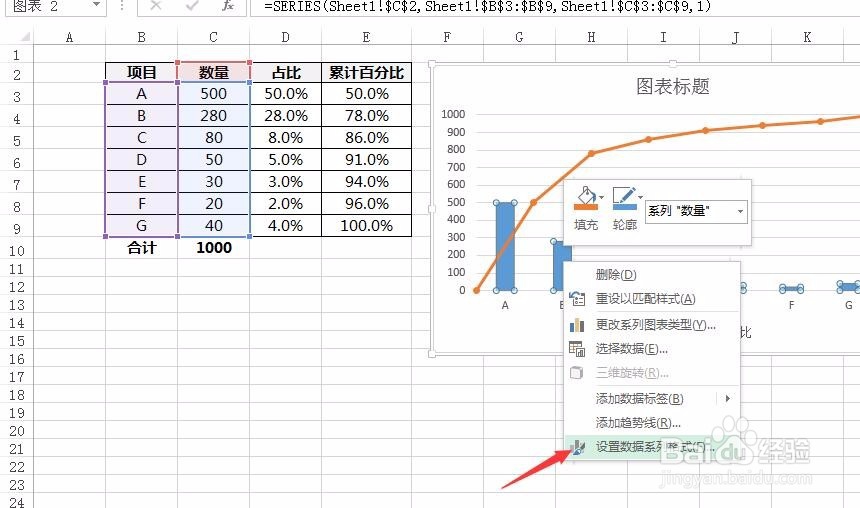Choose 重设以匹配样式(A) menu entry
This screenshot has width=860, height=508.
653,299
